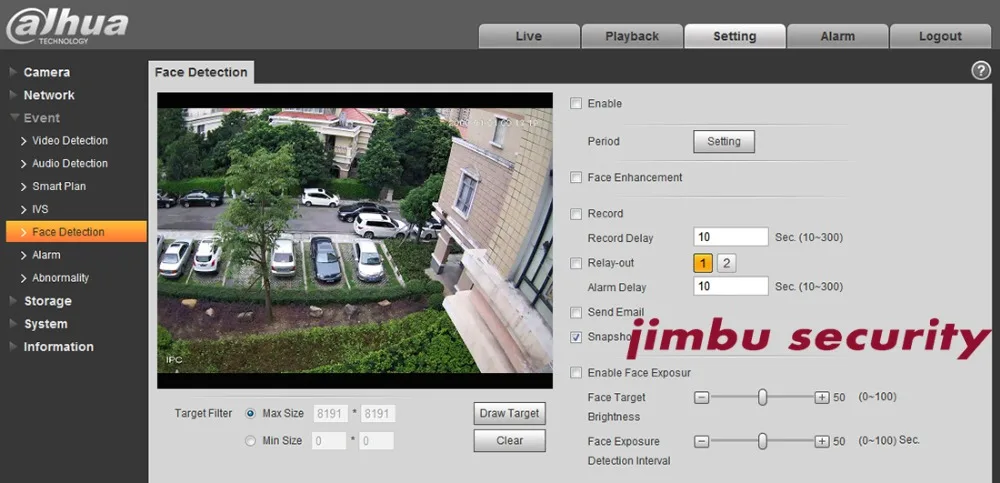The width and height of the screenshot is (1000, 483).
Task: Open Video Detection settings
Action: (70, 140)
